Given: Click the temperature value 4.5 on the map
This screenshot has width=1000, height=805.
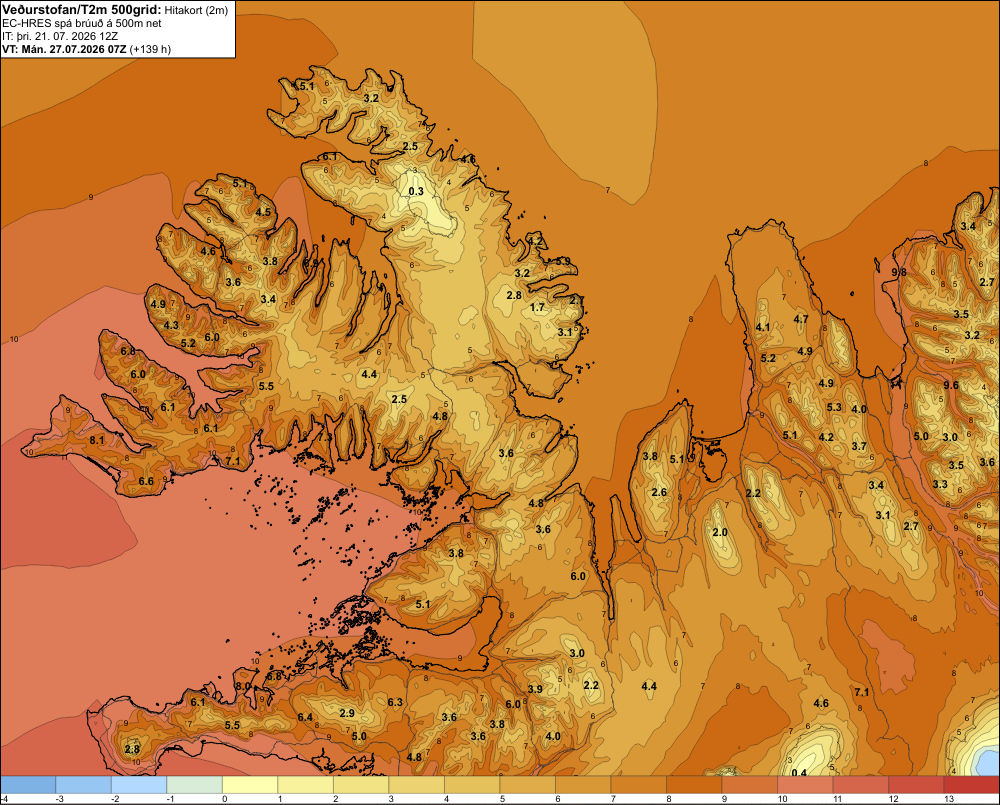Looking at the screenshot, I should point(263,212).
